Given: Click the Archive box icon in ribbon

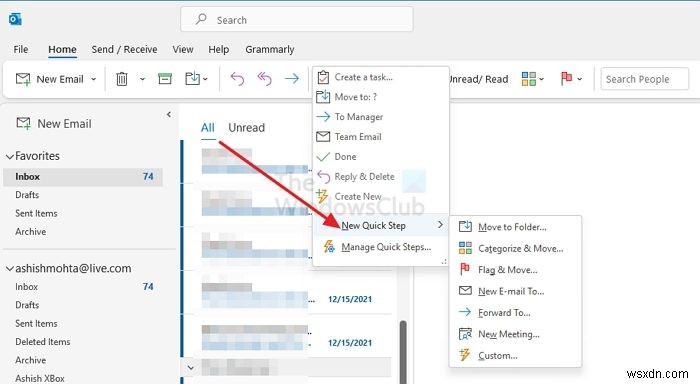Looking at the screenshot, I should [165, 79].
